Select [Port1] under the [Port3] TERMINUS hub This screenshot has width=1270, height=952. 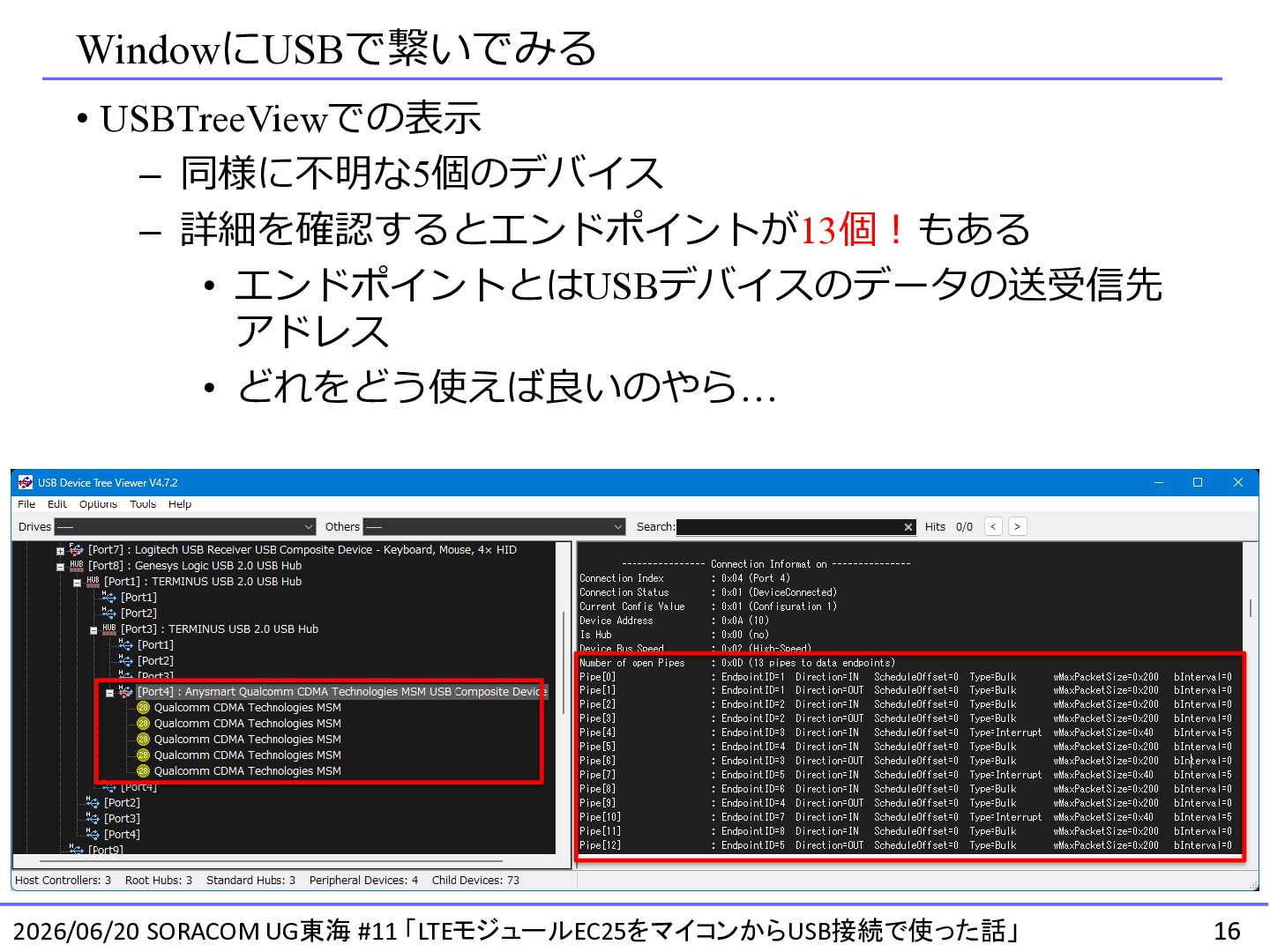(155, 645)
